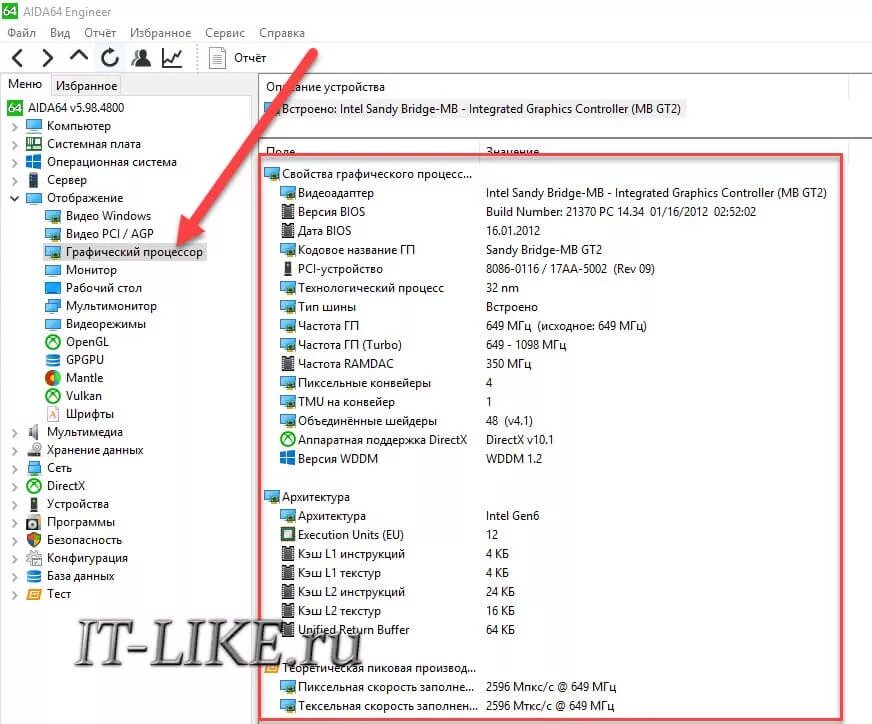Expand the Сервер tree node
Viewport: 872px width, 724px height.
coord(14,181)
